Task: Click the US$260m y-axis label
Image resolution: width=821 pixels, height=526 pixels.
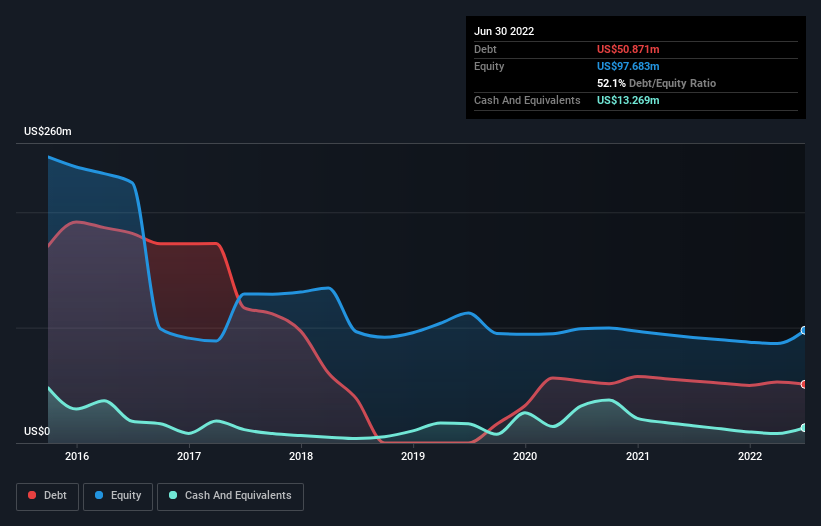Action: point(48,131)
